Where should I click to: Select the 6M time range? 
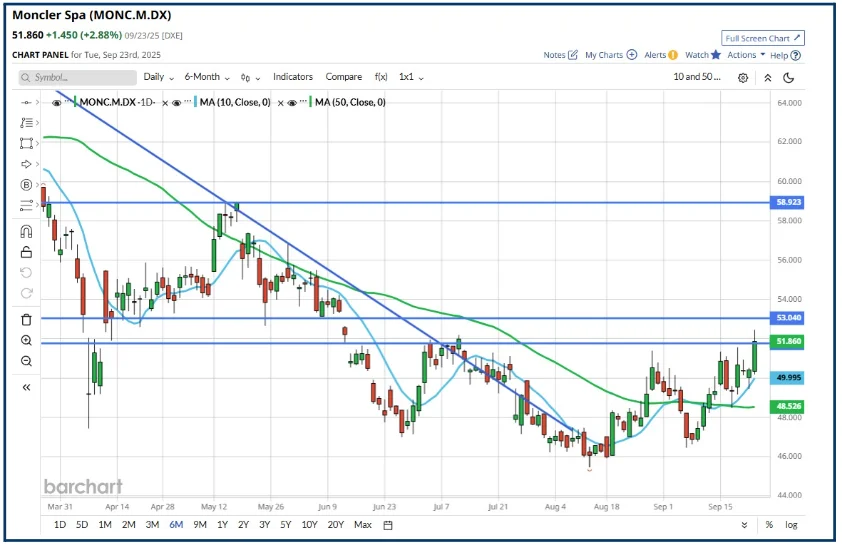tap(176, 525)
